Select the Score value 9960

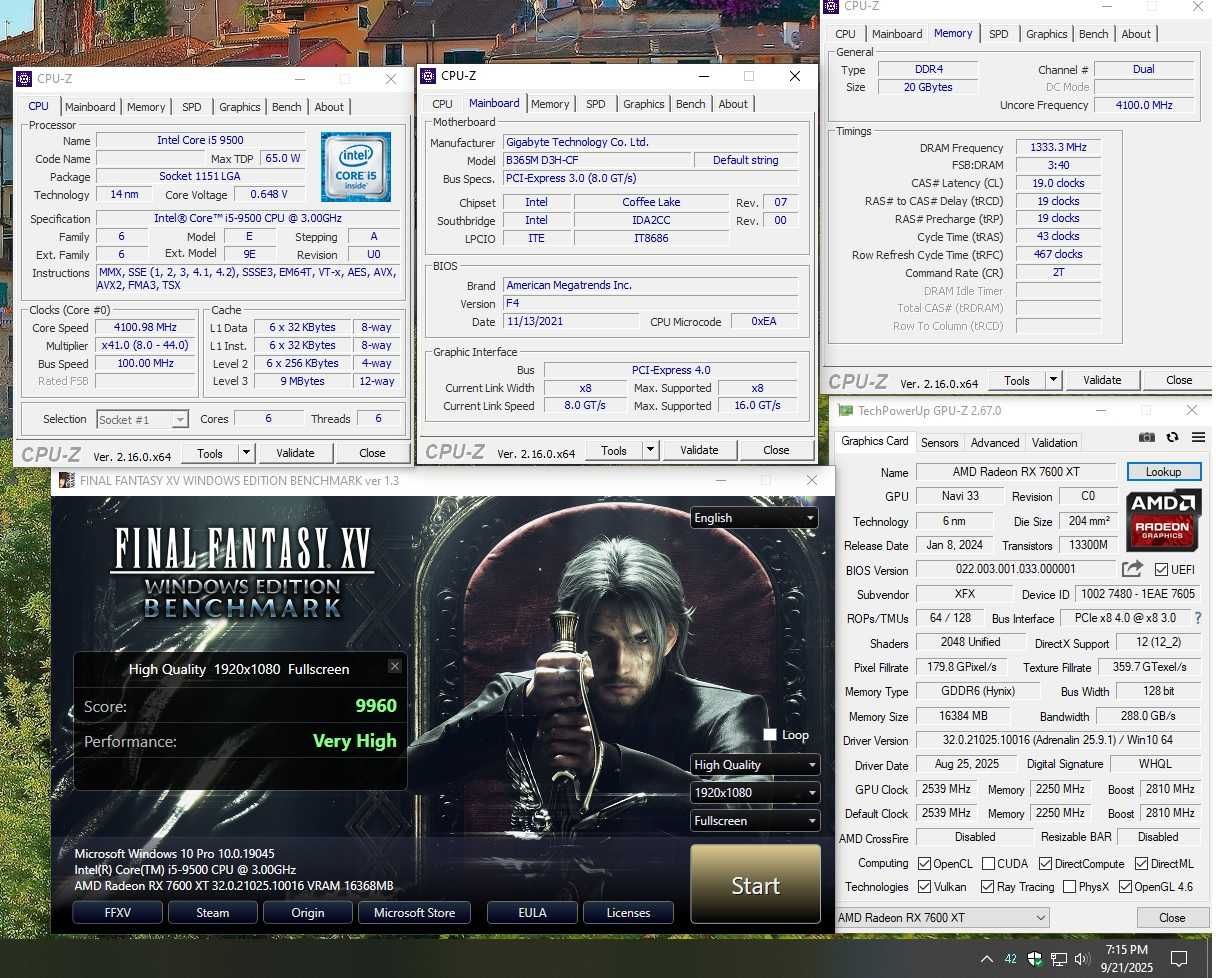(376, 706)
